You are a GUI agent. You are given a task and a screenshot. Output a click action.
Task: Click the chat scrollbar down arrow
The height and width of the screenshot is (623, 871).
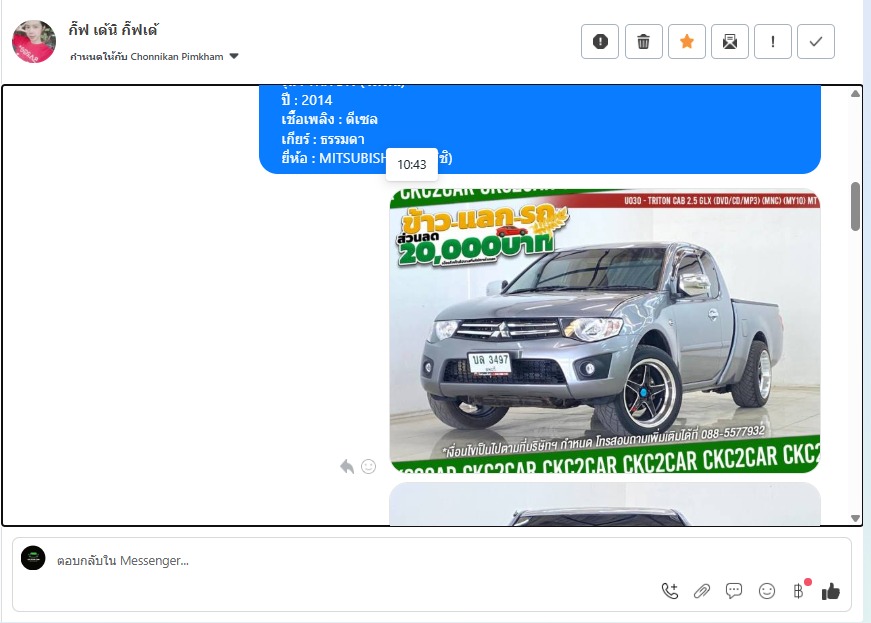[855, 517]
